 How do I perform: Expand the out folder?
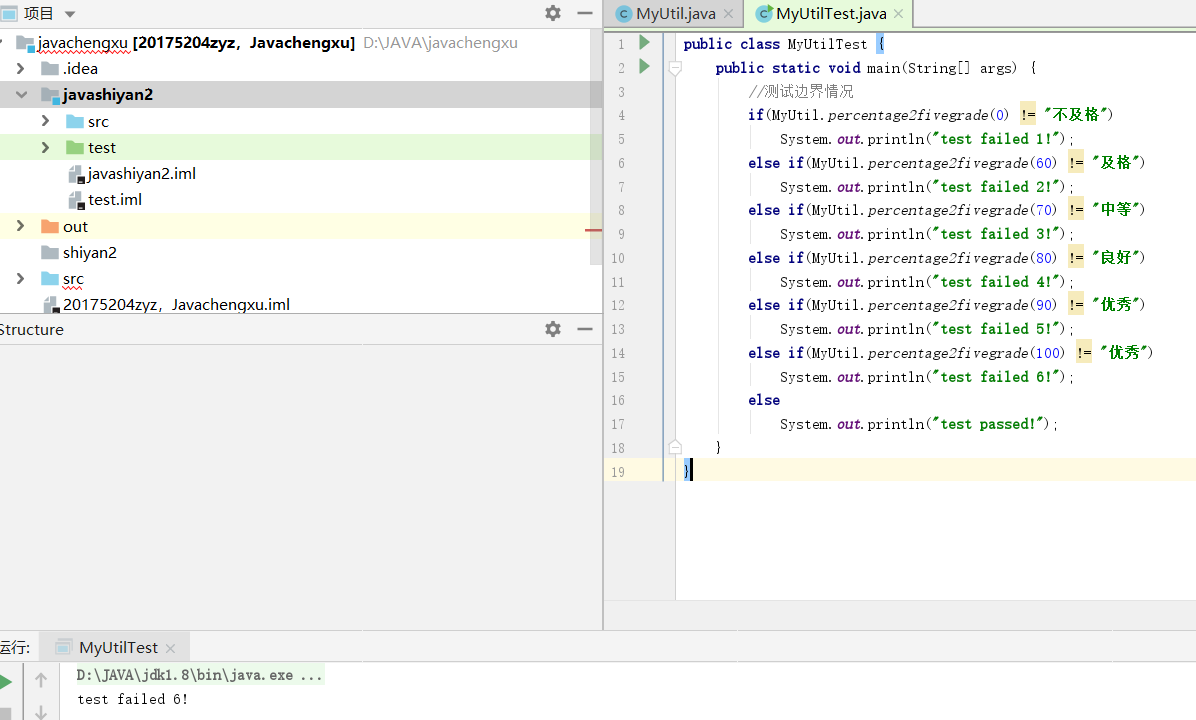coord(21,226)
